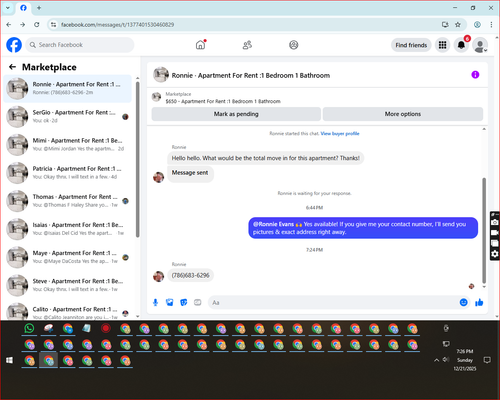Click the chat header listing title
This screenshot has width=500, height=400.
[x=251, y=75]
